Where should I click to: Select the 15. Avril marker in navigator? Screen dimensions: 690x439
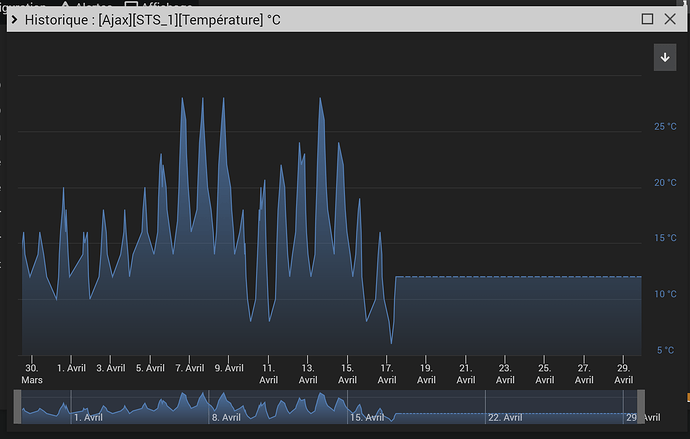pos(367,417)
